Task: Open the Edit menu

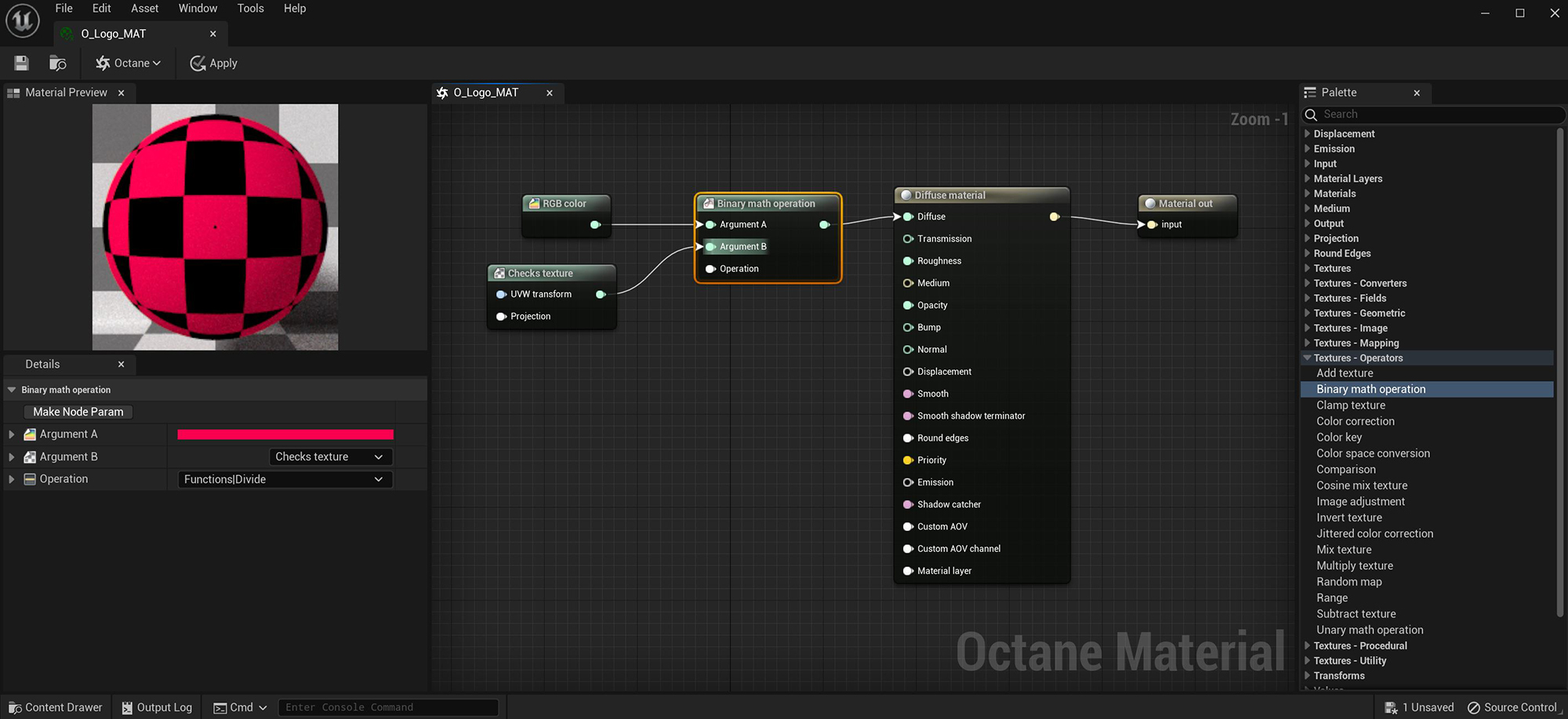Action: pos(102,9)
